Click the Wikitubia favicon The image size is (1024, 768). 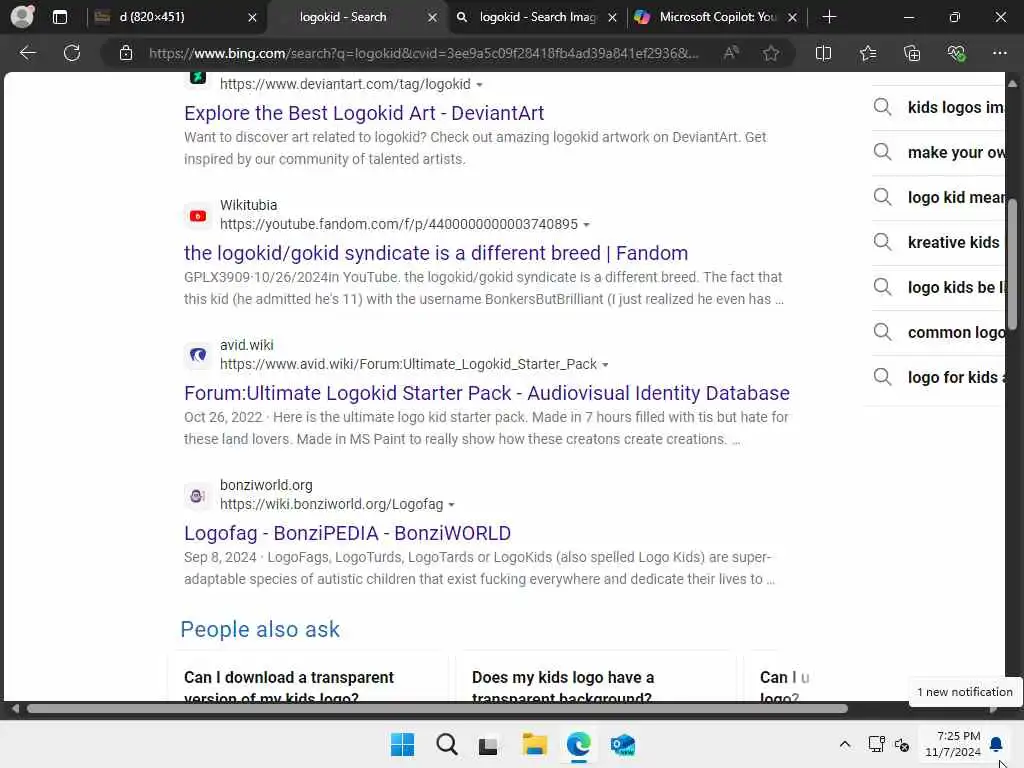click(198, 216)
